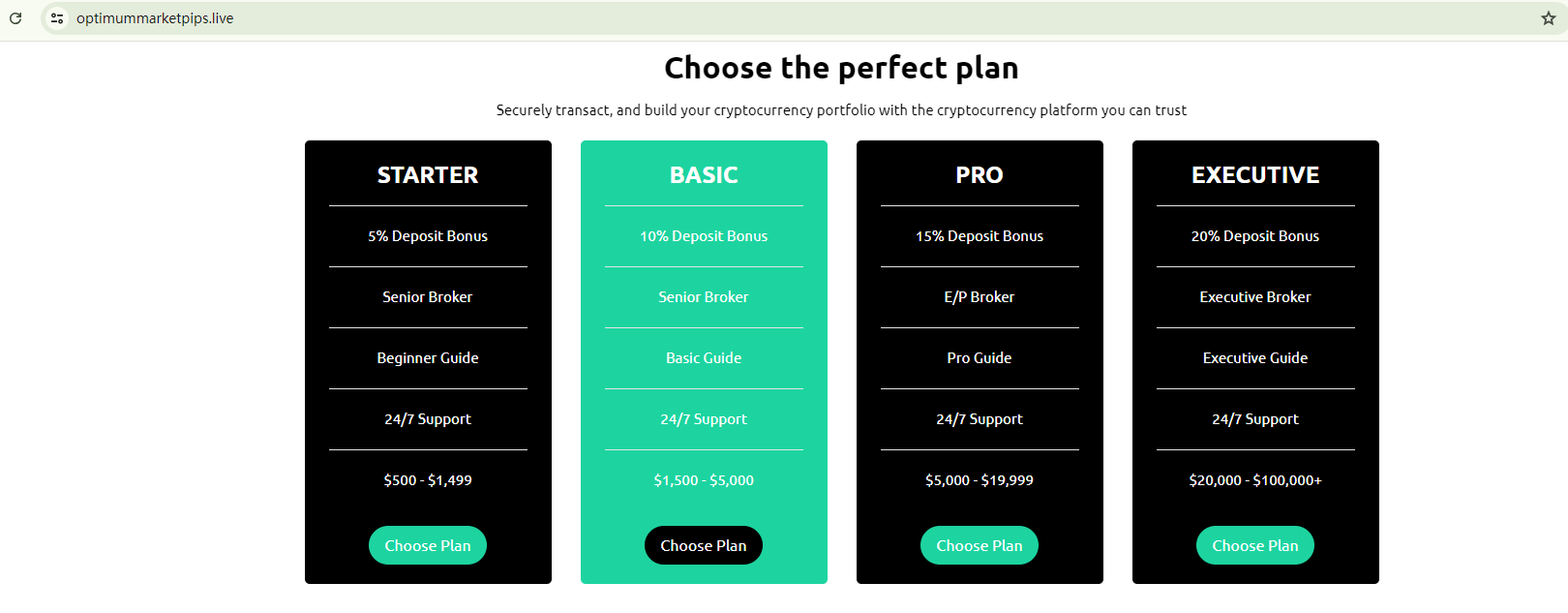Hit Choose Plan for the Executive plan
Image resolution: width=1568 pixels, height=613 pixels.
(1254, 545)
